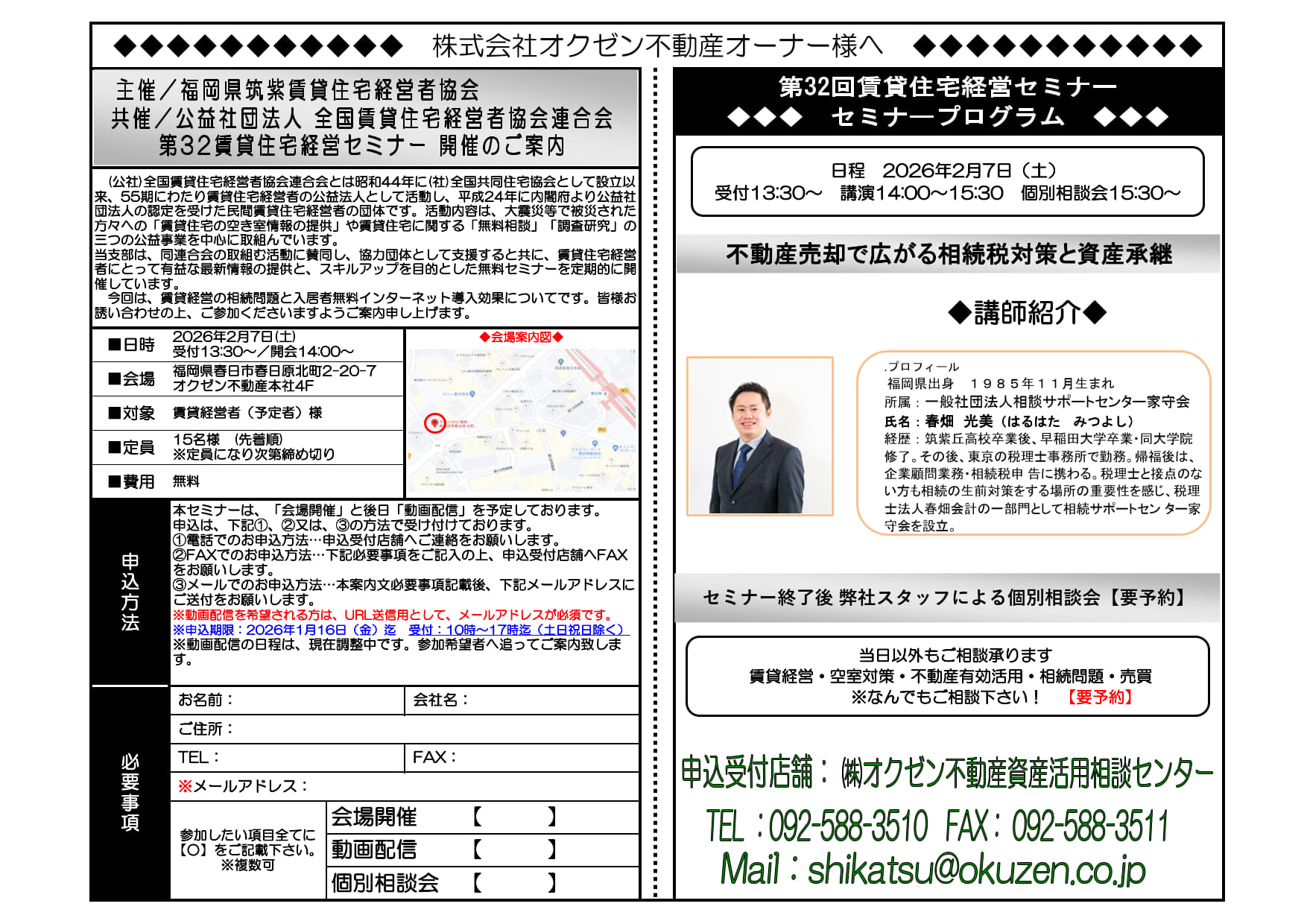Mark the 個別相談会 bracket checkbox
The image size is (1307, 924).
click(x=514, y=883)
